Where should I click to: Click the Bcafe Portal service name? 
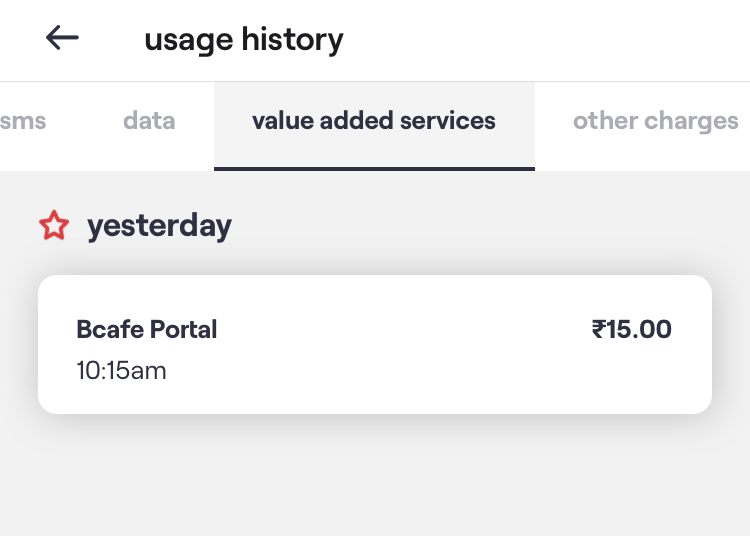(147, 329)
